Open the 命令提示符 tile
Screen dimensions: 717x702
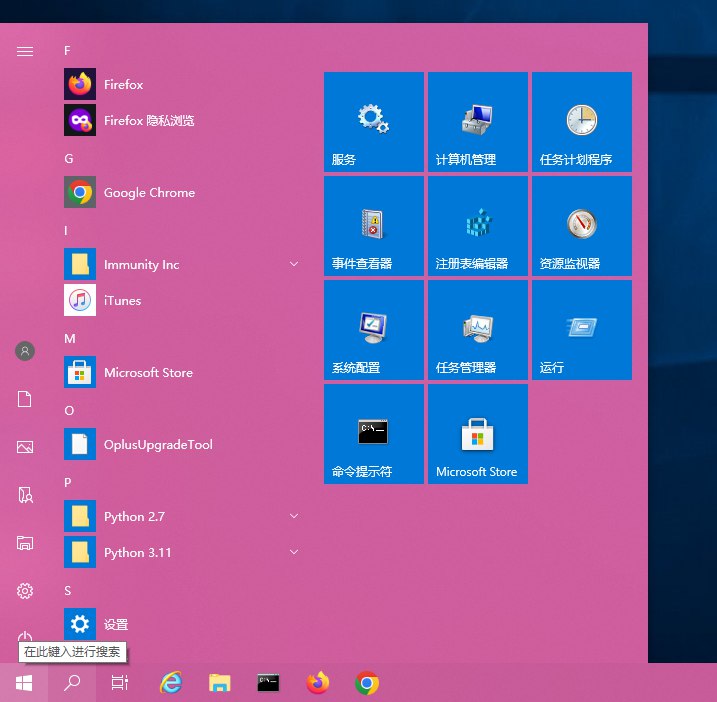coord(374,434)
